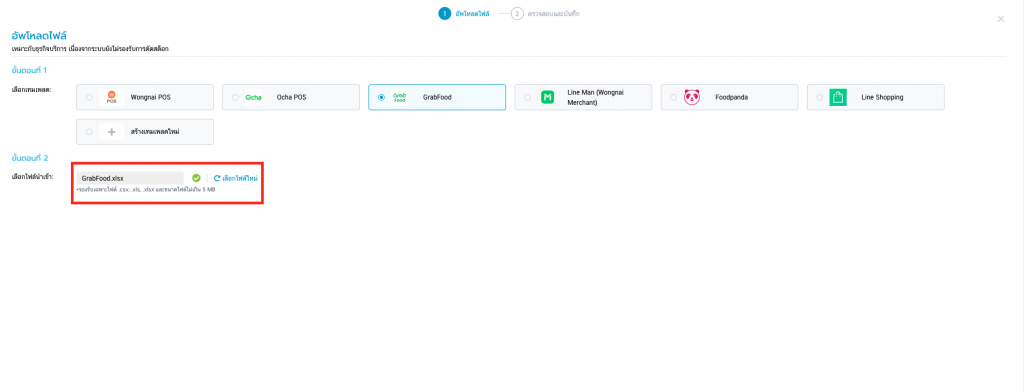Click the Line Shopping bag icon

click(x=838, y=97)
